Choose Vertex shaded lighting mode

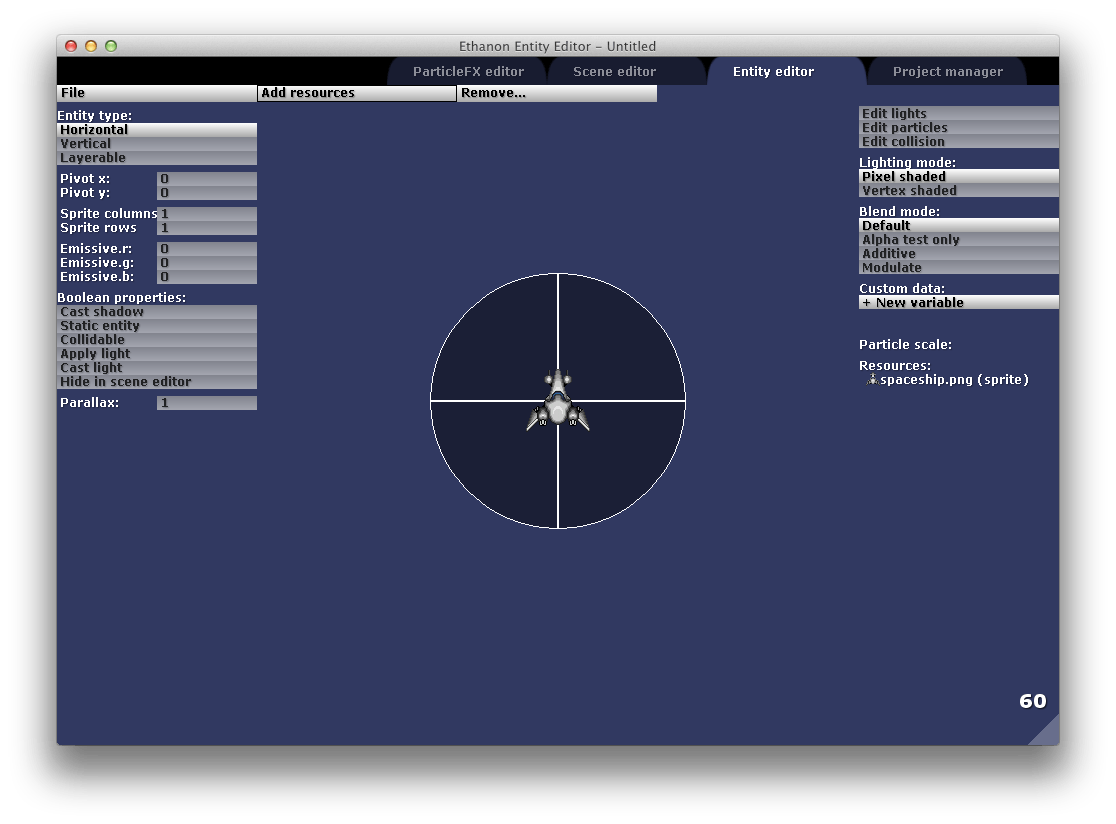958,191
